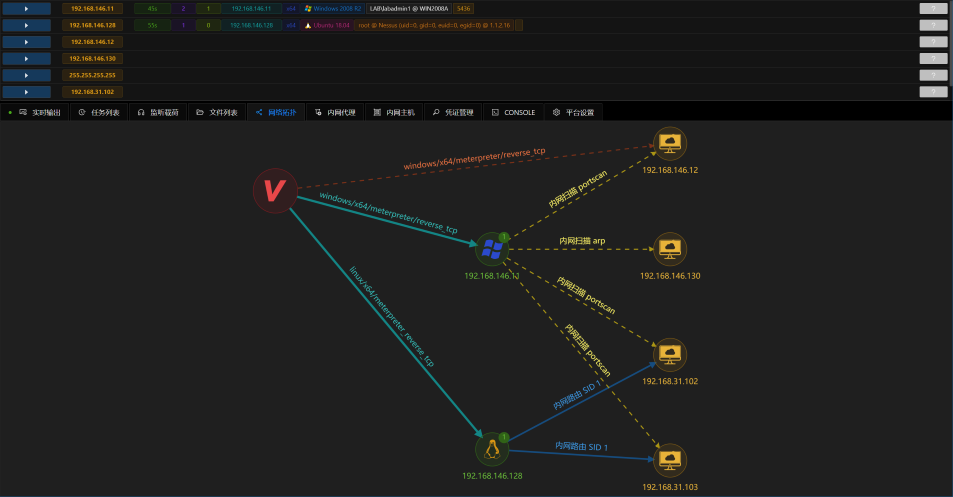This screenshot has height=497, width=953.
Task: Click the monitor icon for host 192.168.31.102
Action: 669,354
